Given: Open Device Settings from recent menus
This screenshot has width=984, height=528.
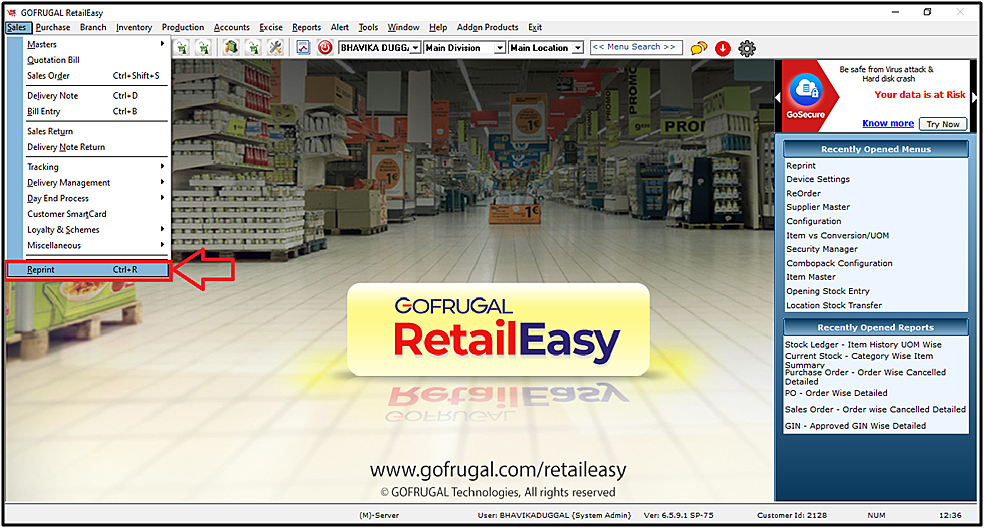Looking at the screenshot, I should (x=818, y=179).
